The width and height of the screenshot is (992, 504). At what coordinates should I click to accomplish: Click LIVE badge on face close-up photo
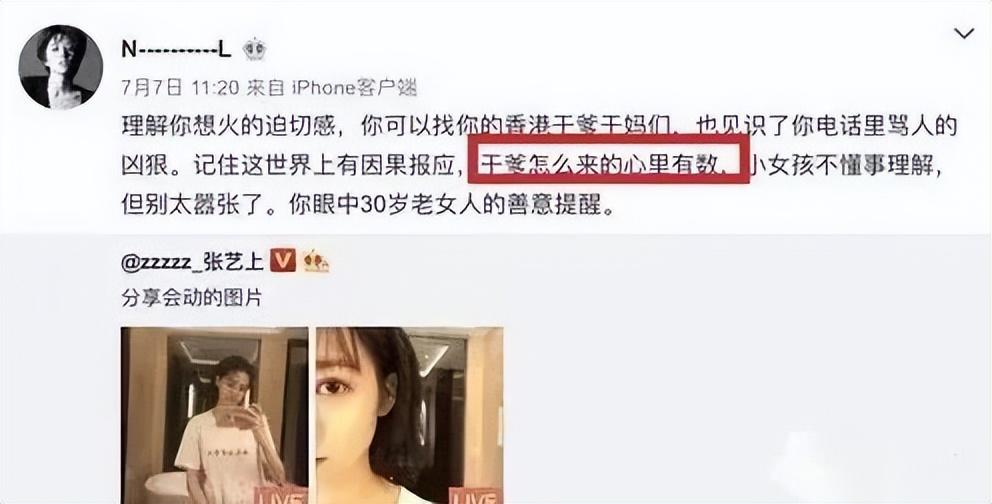coord(475,495)
